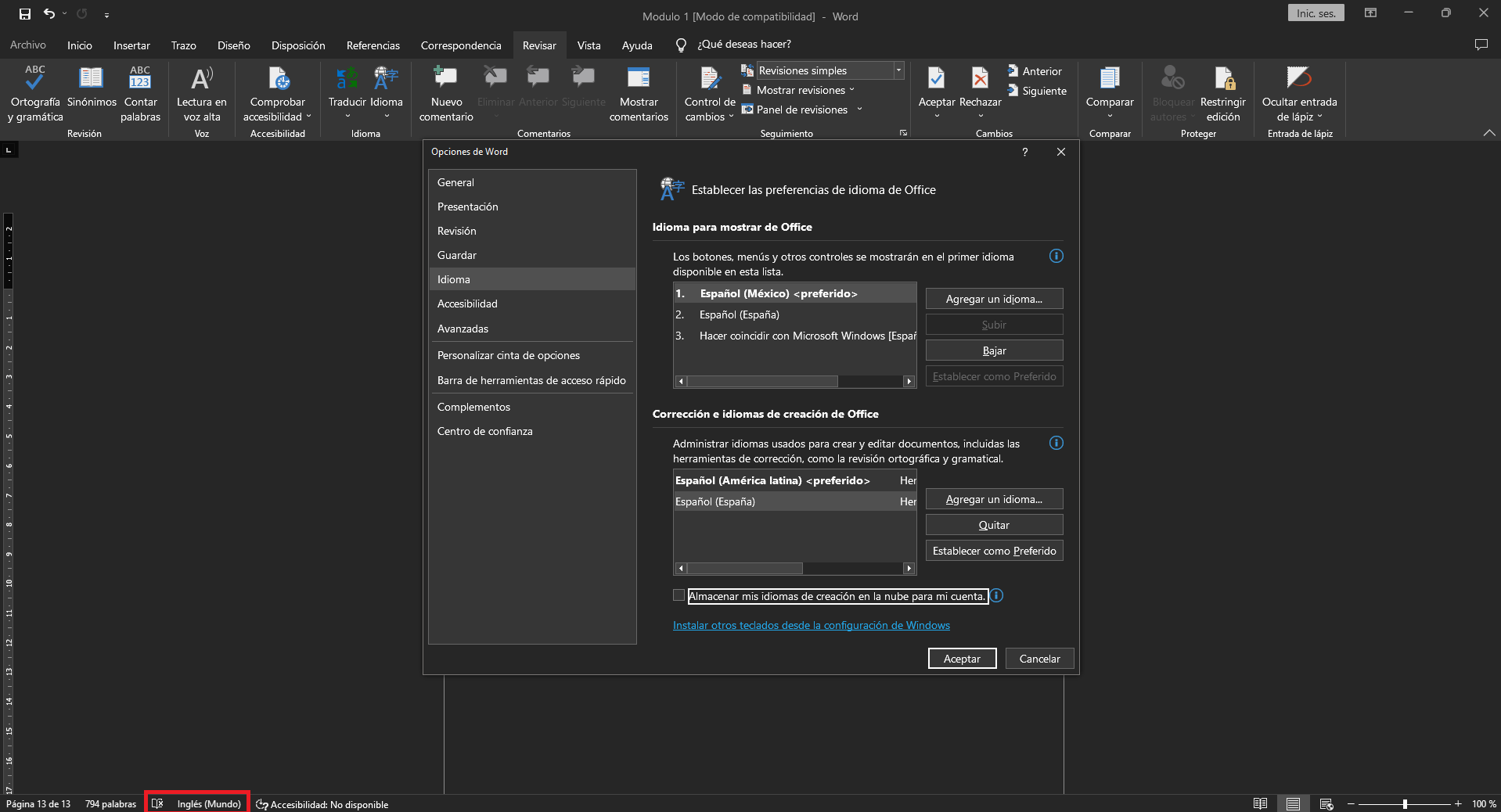This screenshot has width=1501, height=812.
Task: Click the 794 palabras word count
Action: [110, 804]
